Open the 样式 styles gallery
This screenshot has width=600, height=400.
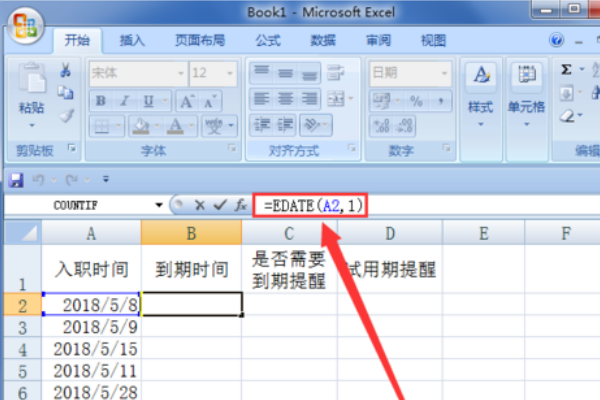click(481, 96)
